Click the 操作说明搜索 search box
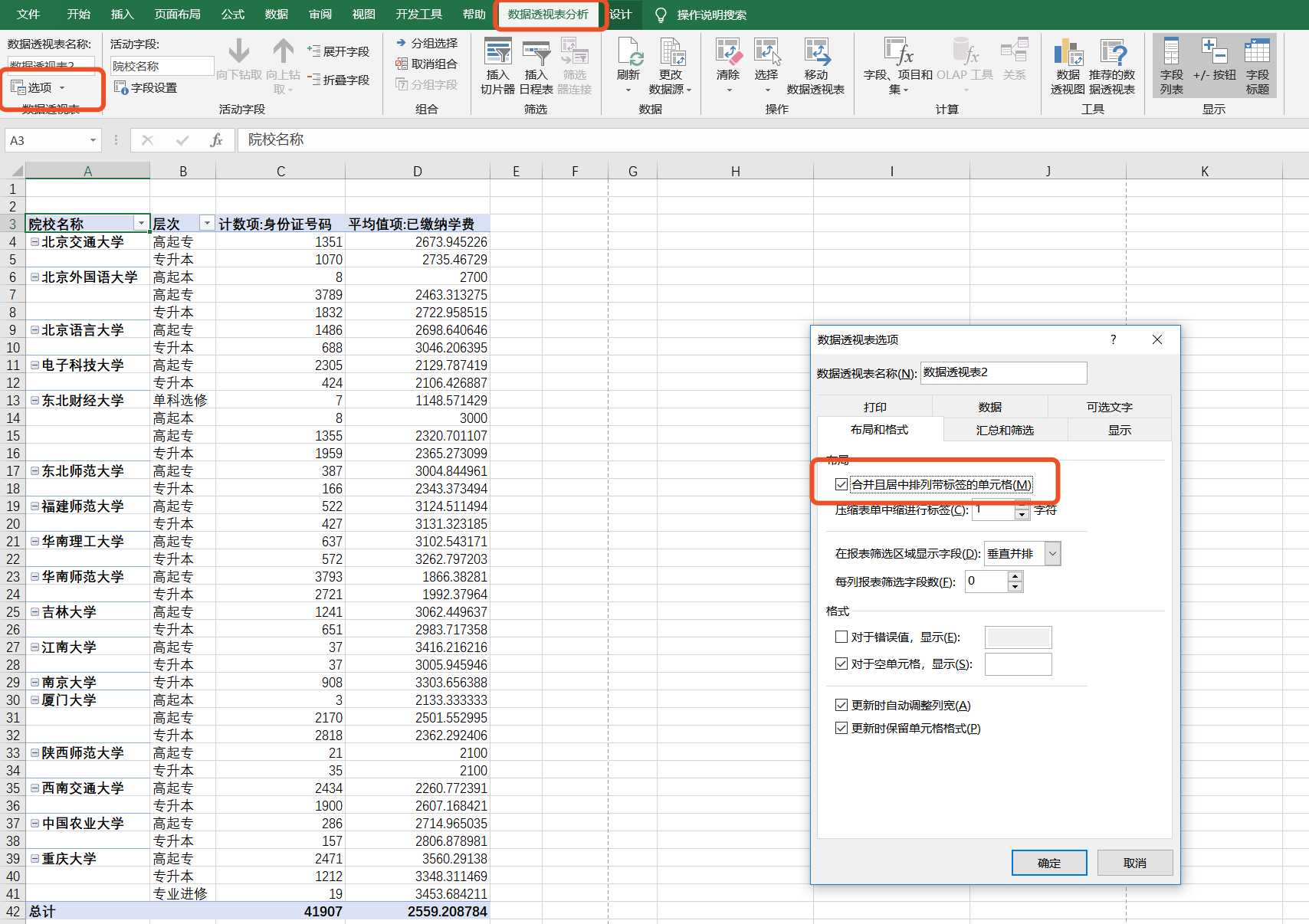Screen dimensions: 1309x924 [x=711, y=15]
